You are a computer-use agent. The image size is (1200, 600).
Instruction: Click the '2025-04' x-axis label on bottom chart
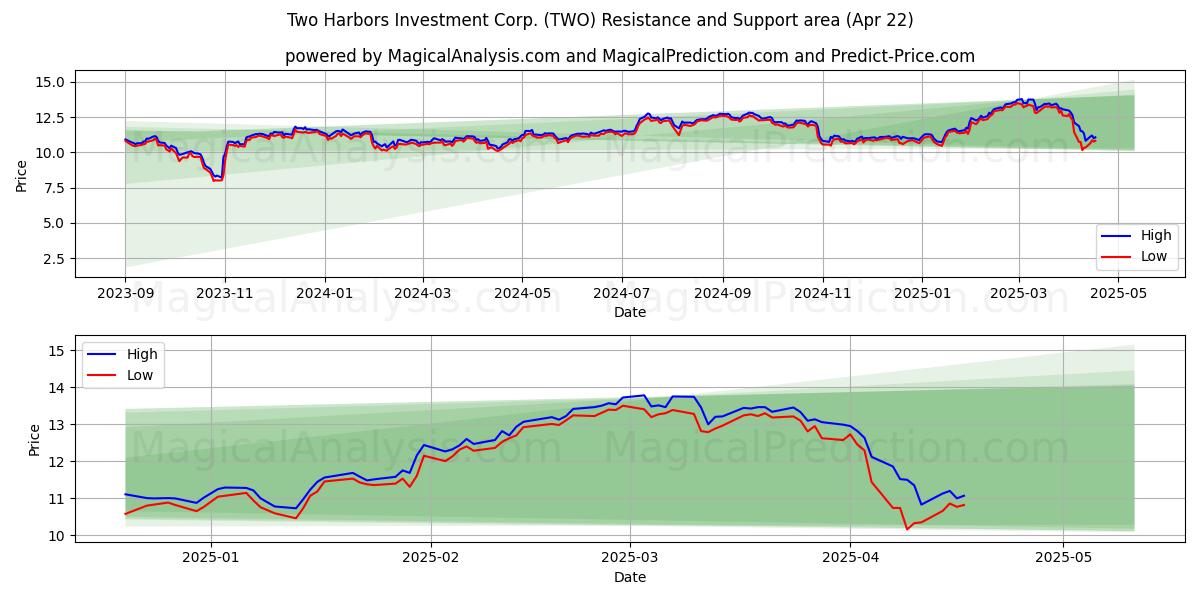point(851,559)
